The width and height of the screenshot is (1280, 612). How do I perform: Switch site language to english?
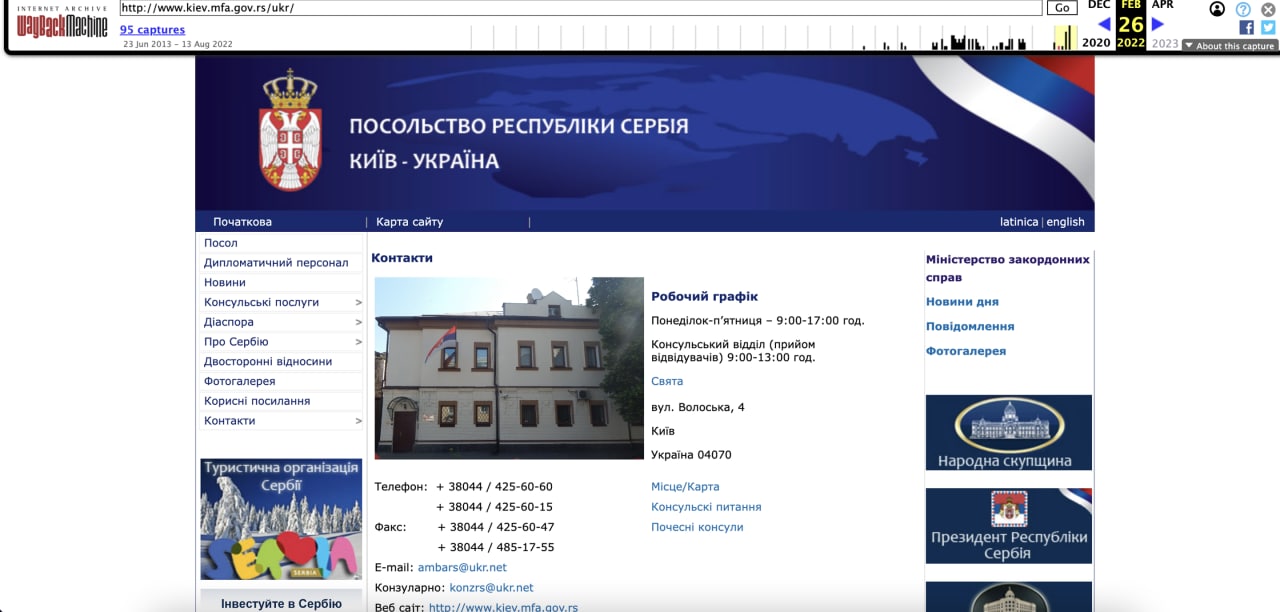point(1065,222)
